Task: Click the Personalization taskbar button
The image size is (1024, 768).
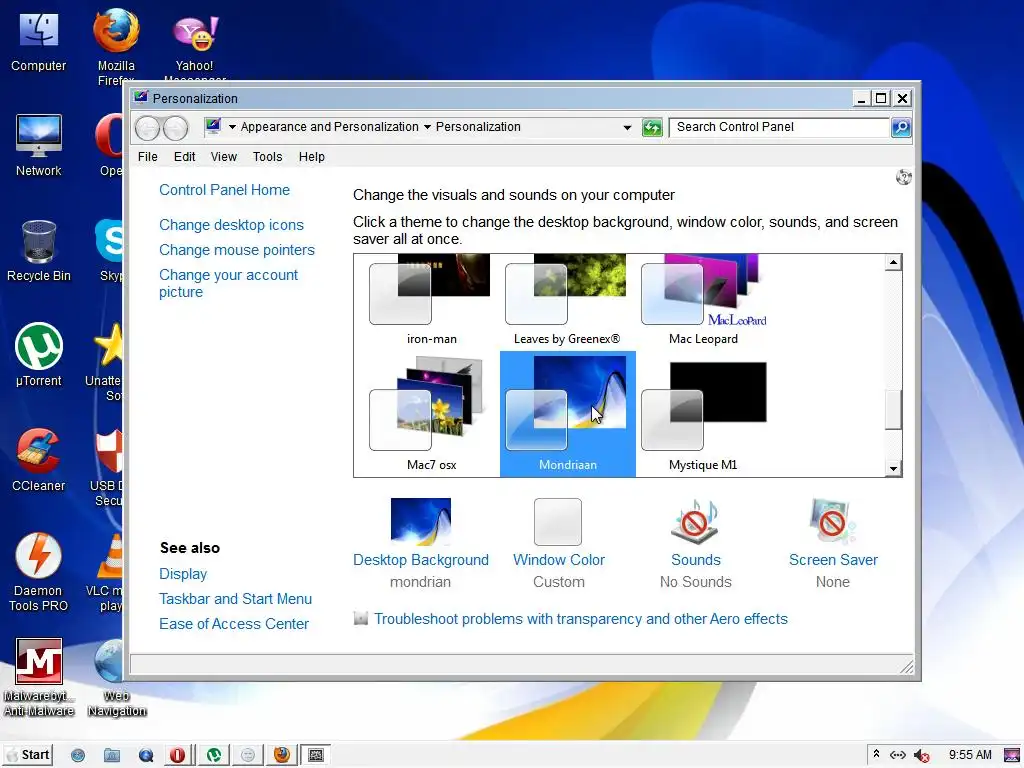Action: point(315,755)
